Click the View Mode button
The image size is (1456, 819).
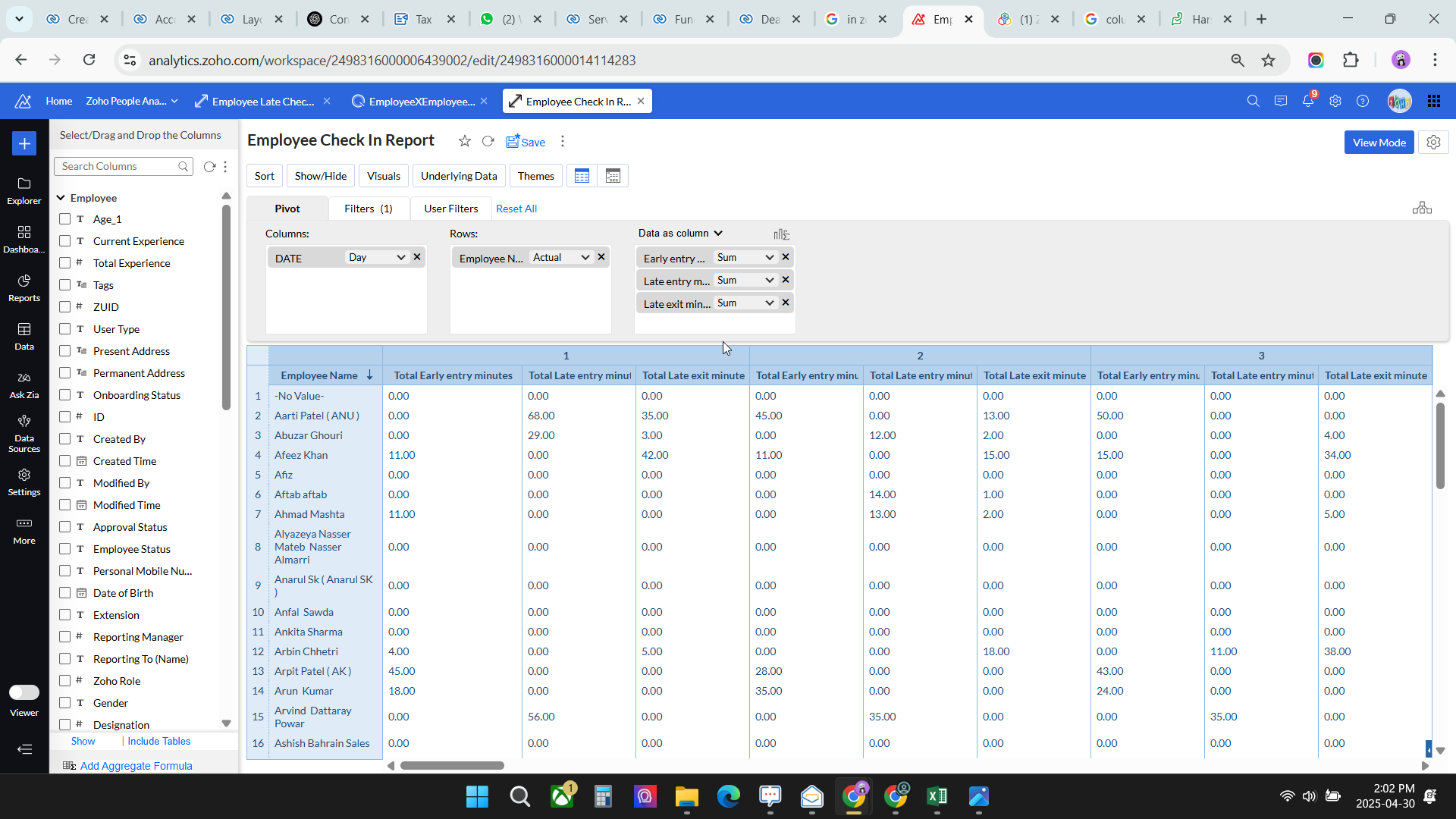pyautogui.click(x=1379, y=143)
